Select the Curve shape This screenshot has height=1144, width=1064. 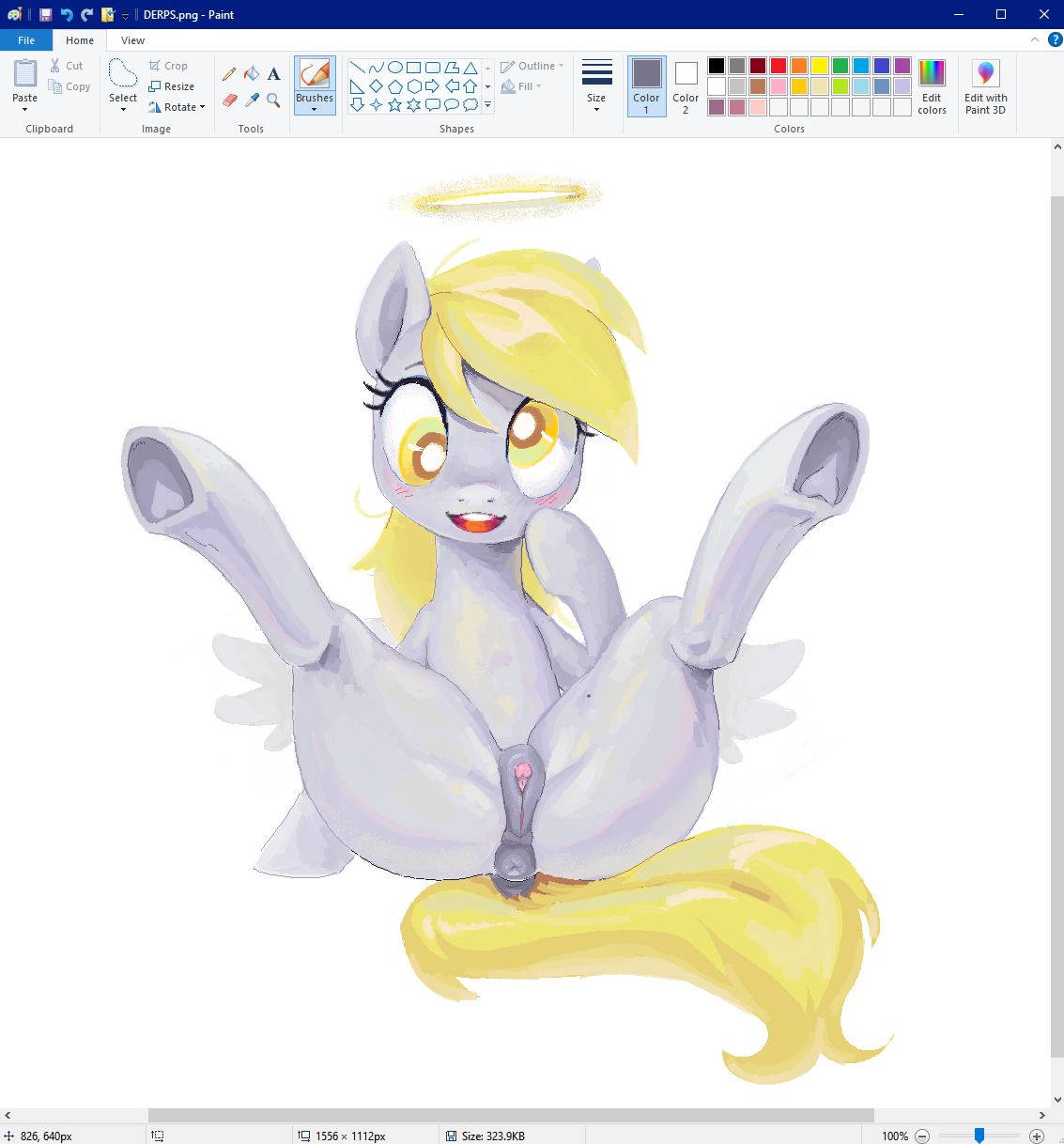pyautogui.click(x=376, y=68)
